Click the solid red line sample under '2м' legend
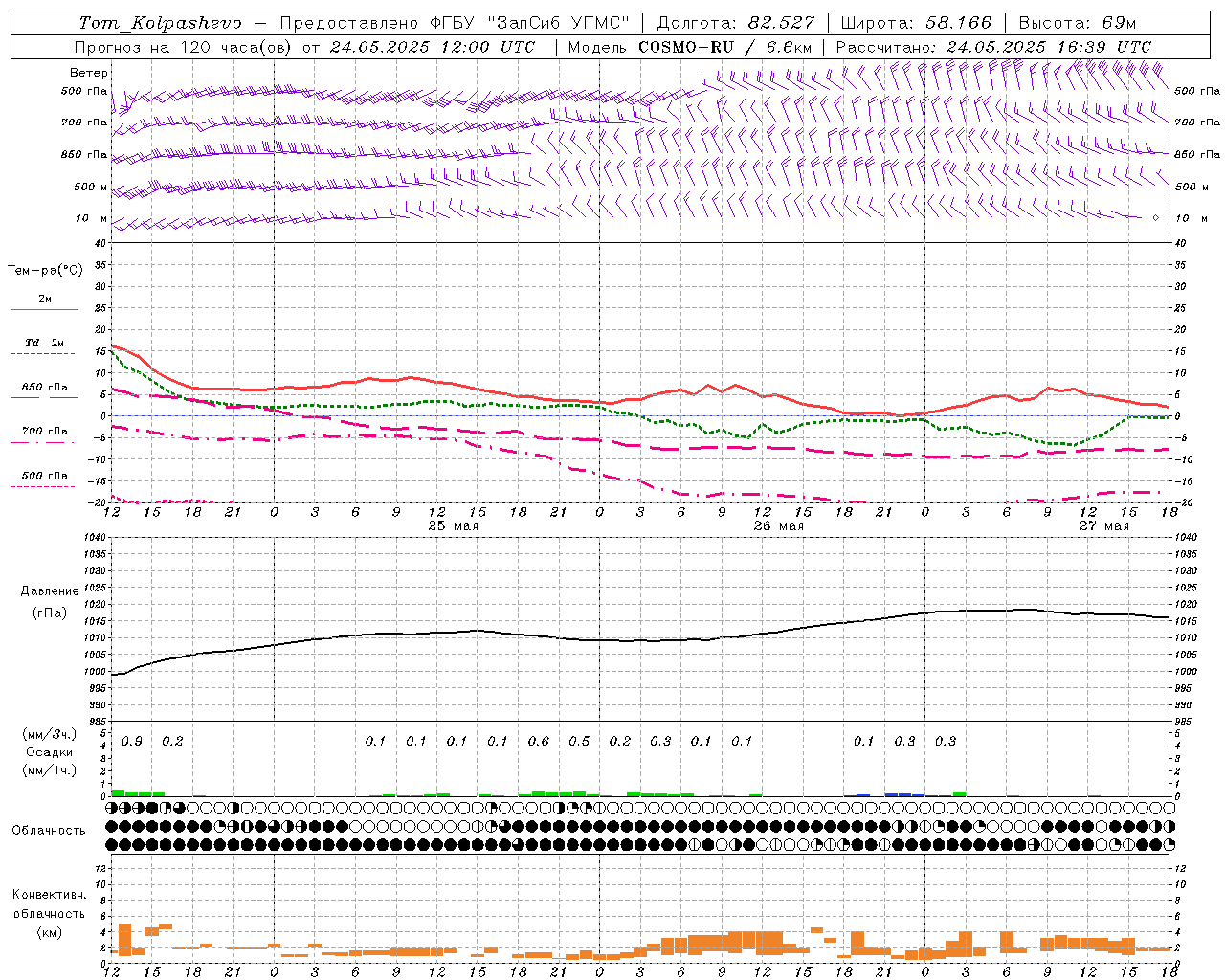Viewport: 1225px width, 980px height. tap(45, 309)
